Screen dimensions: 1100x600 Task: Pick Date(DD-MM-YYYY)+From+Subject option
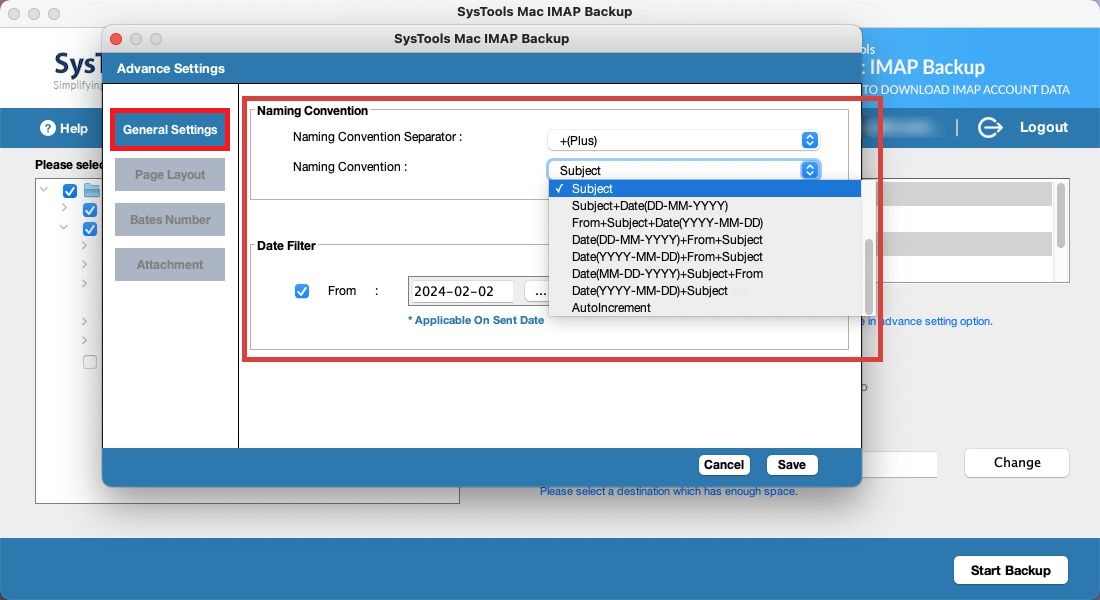(x=704, y=239)
